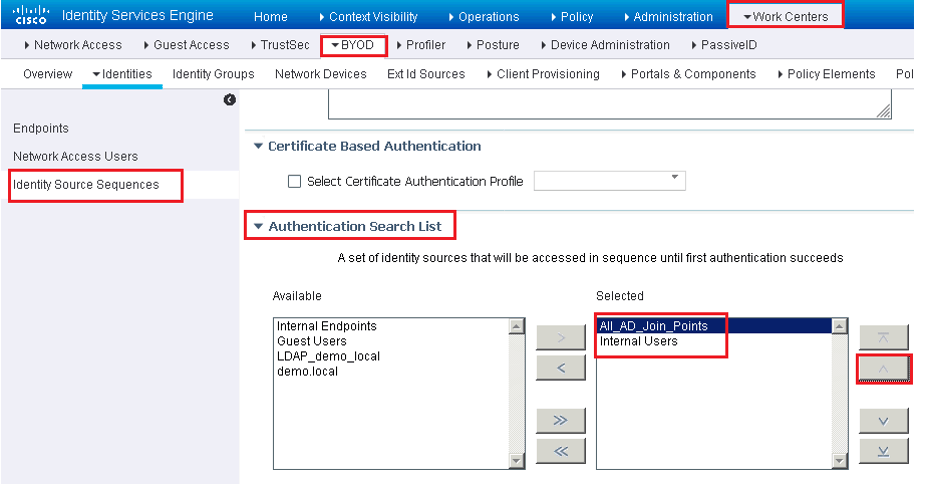This screenshot has width=927, height=486.
Task: Click the Selected list scrollbar up arrow
Action: [x=840, y=326]
